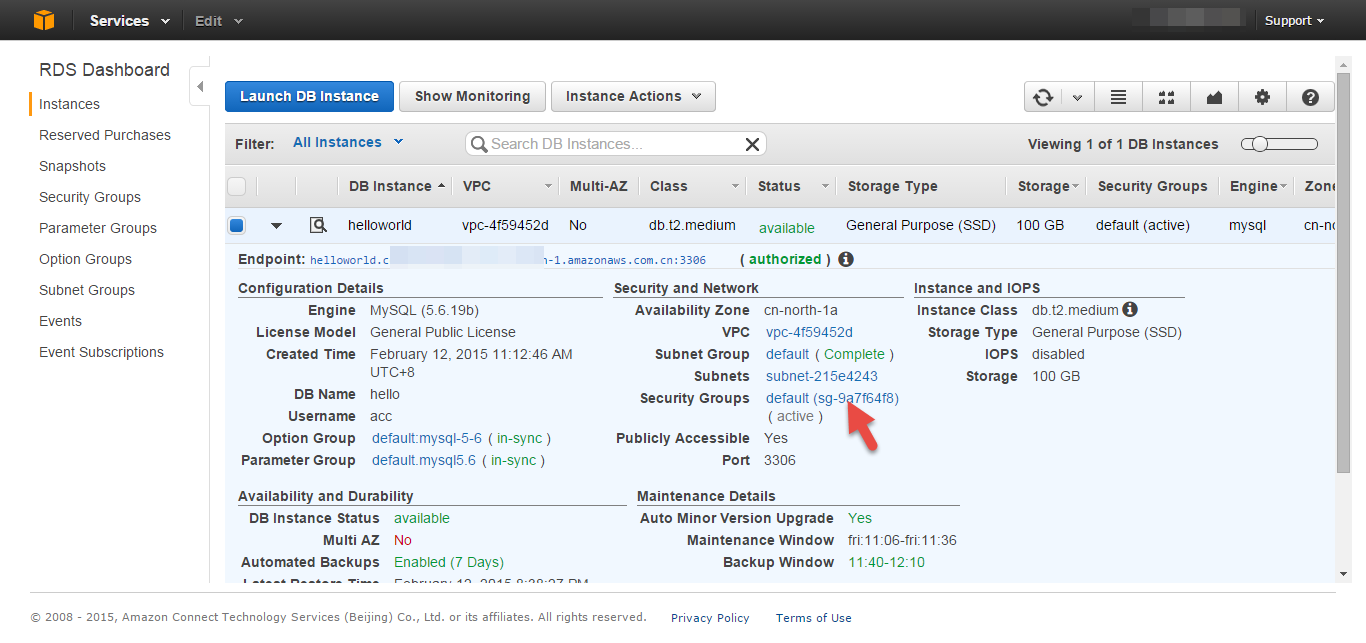Viewport: 1366px width, 643px height.
Task: Open the Services dropdown menu
Action: [129, 20]
